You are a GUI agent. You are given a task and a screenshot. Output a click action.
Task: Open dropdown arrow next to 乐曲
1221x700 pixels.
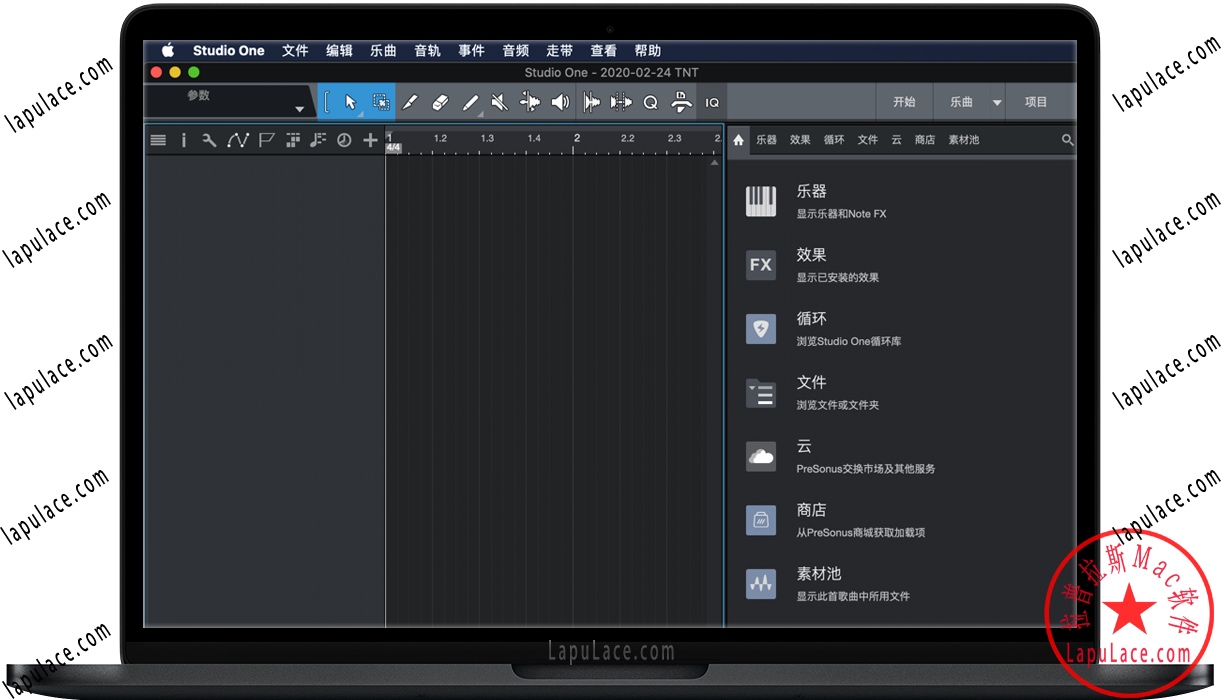997,102
